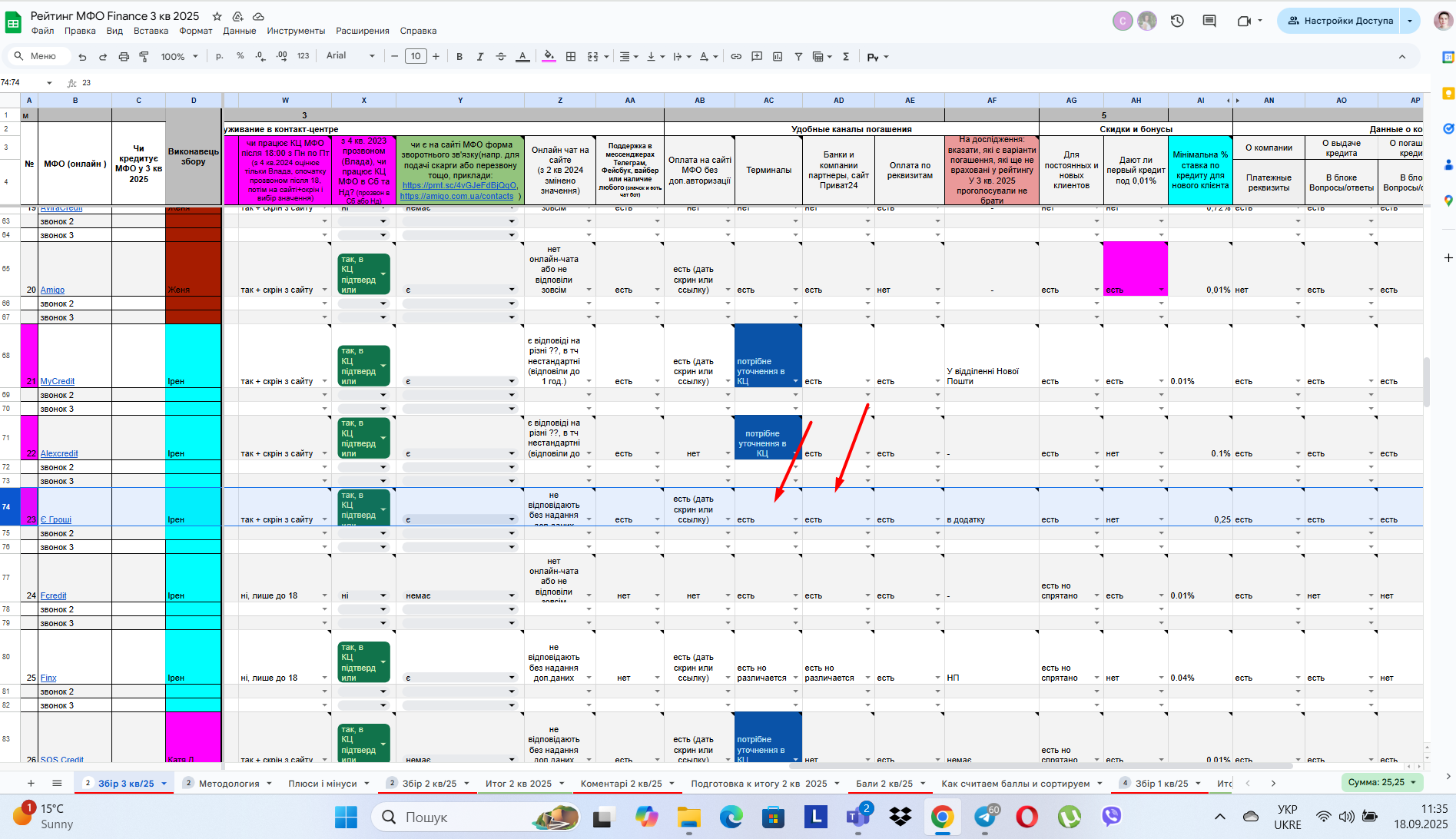1456x839 pixels.
Task: Open the Данные menu
Action: [240, 31]
